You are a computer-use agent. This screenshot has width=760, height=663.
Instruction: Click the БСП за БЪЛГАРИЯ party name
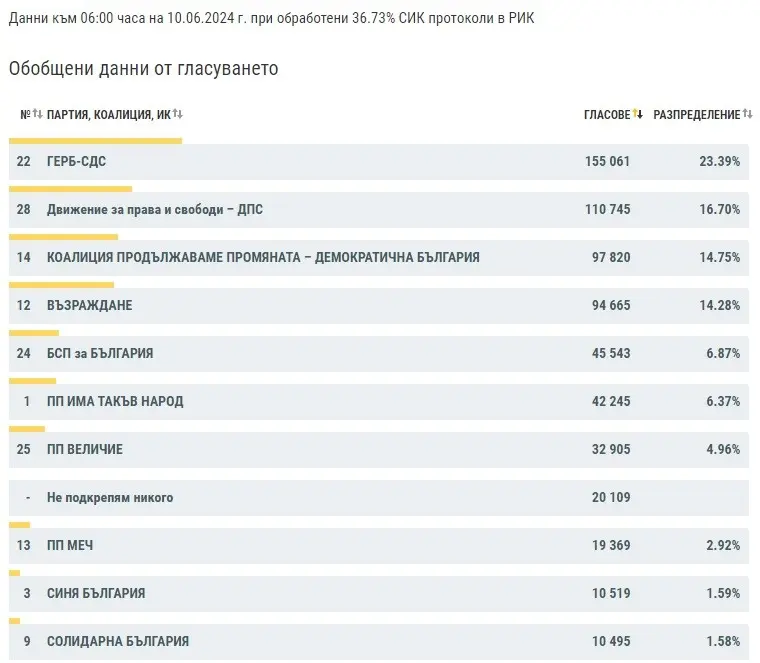[x=100, y=354]
